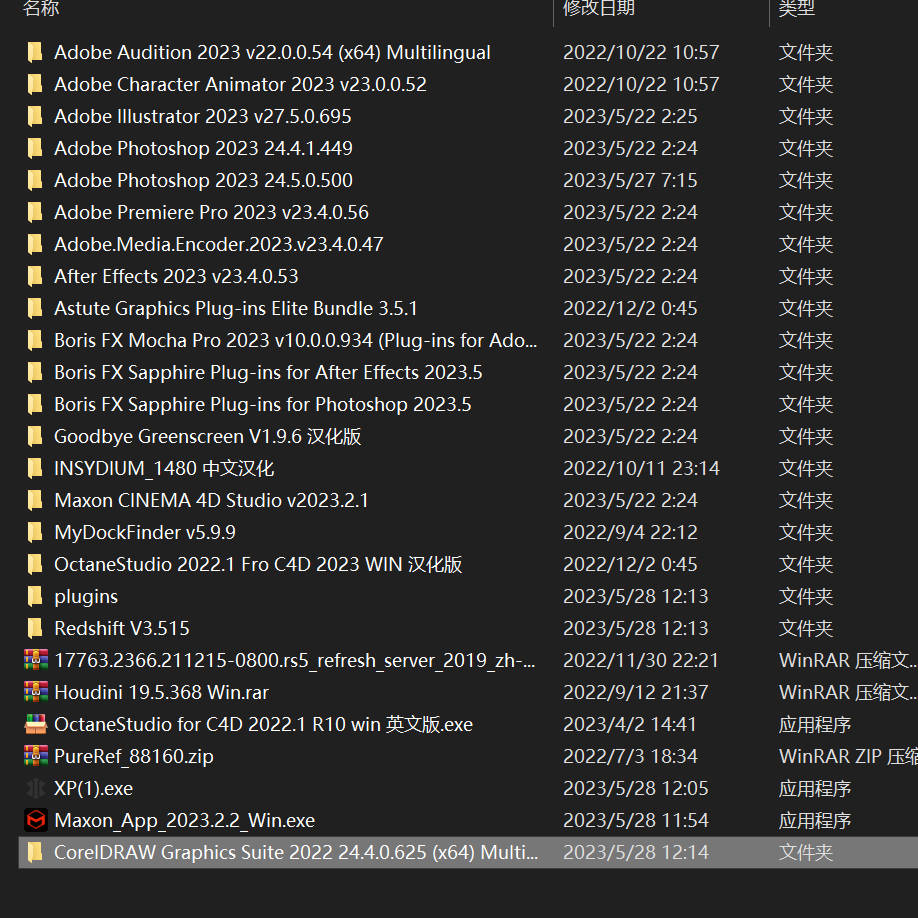Image resolution: width=918 pixels, height=918 pixels.
Task: Select the After Effects 2023 v23.4.0.53 folder
Action: click(176, 276)
